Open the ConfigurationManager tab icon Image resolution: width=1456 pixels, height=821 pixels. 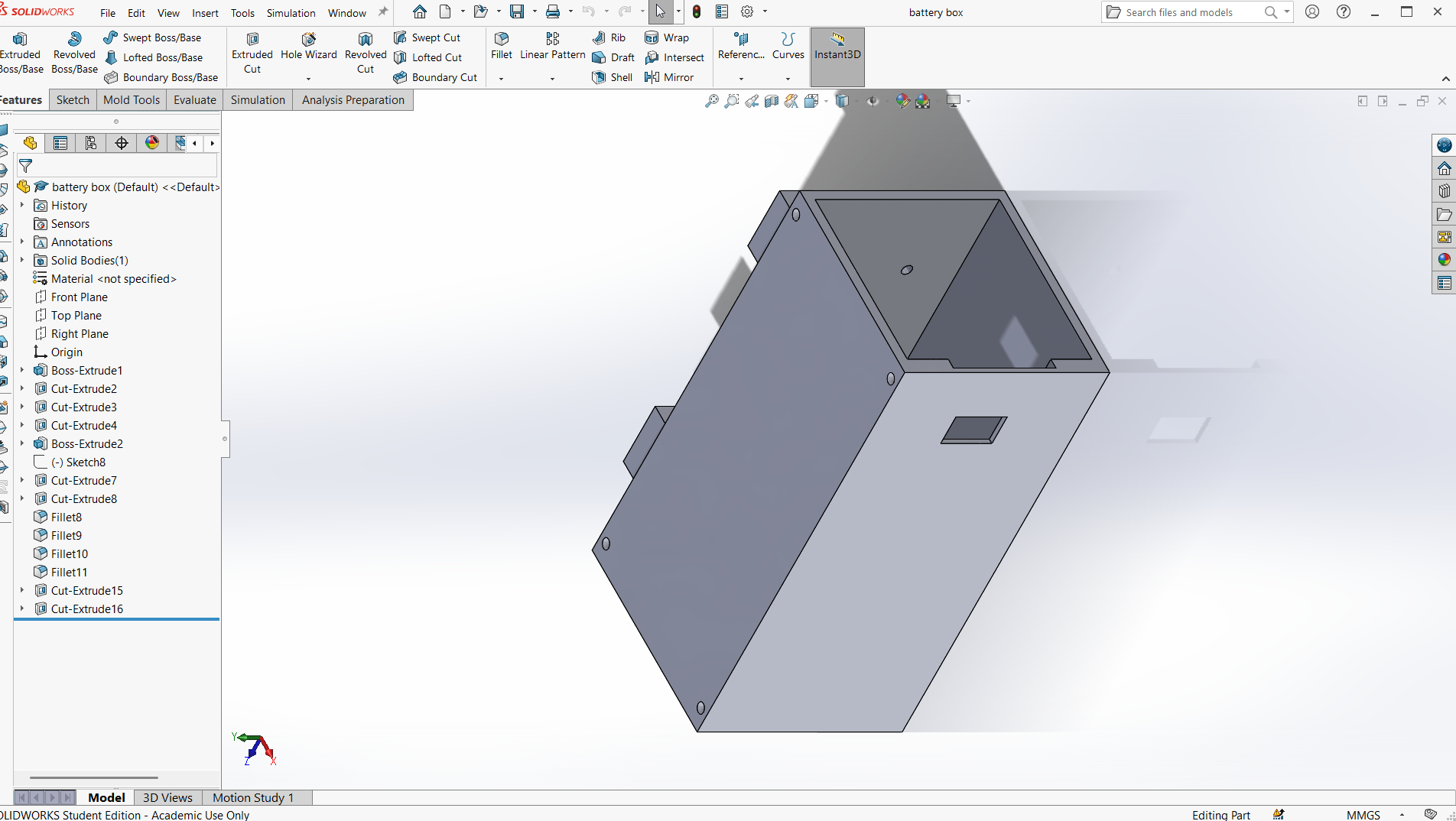tap(91, 143)
